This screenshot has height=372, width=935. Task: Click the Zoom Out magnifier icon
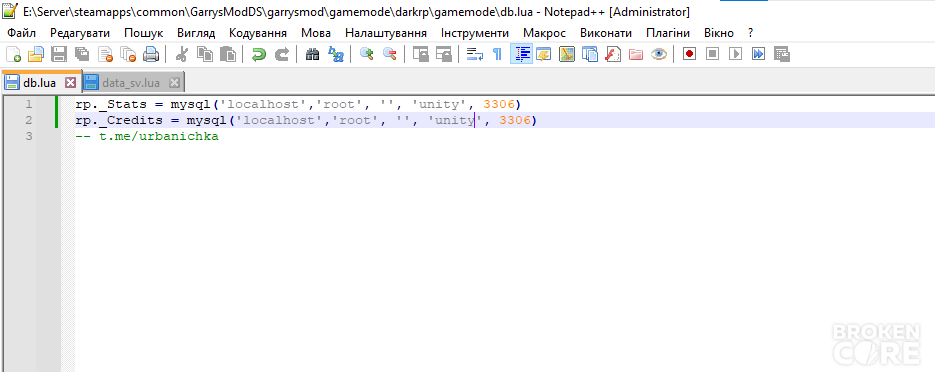[x=390, y=55]
